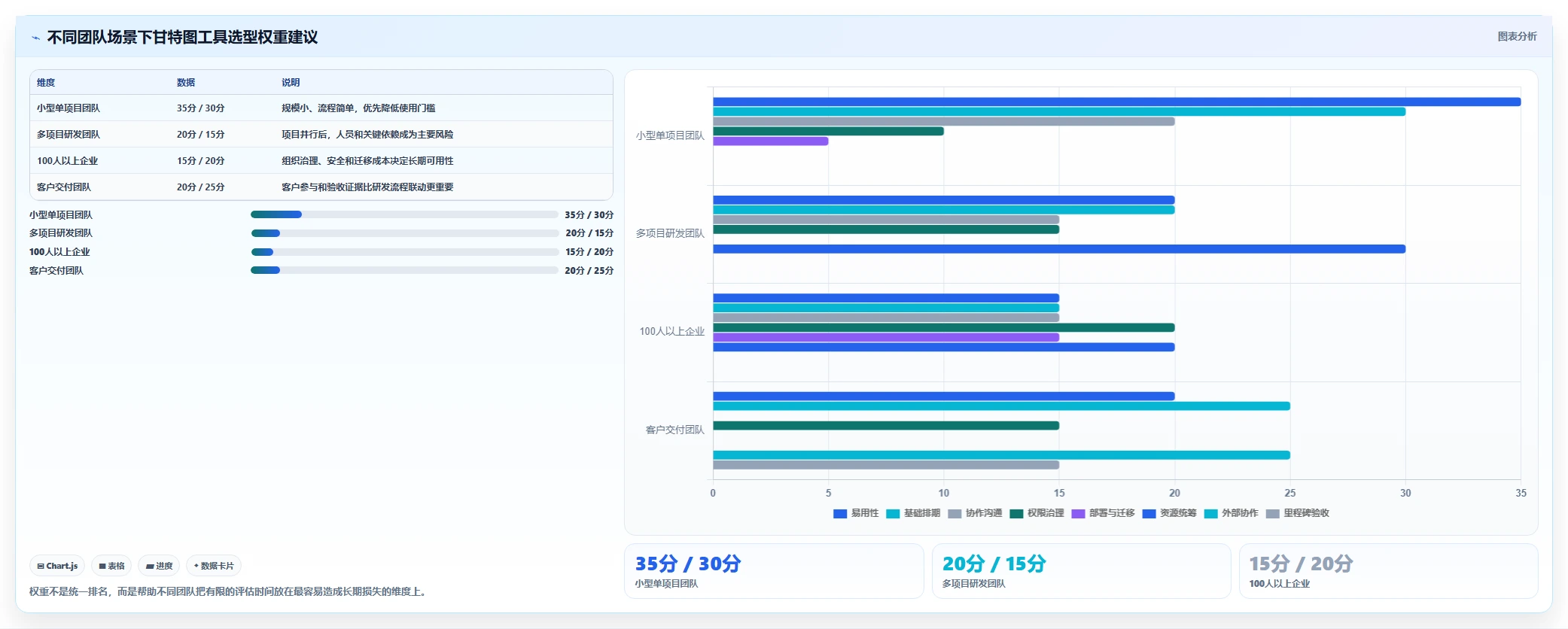Image resolution: width=1568 pixels, height=629 pixels.
Task: Click the small icon before the page title
Action: pos(35,38)
